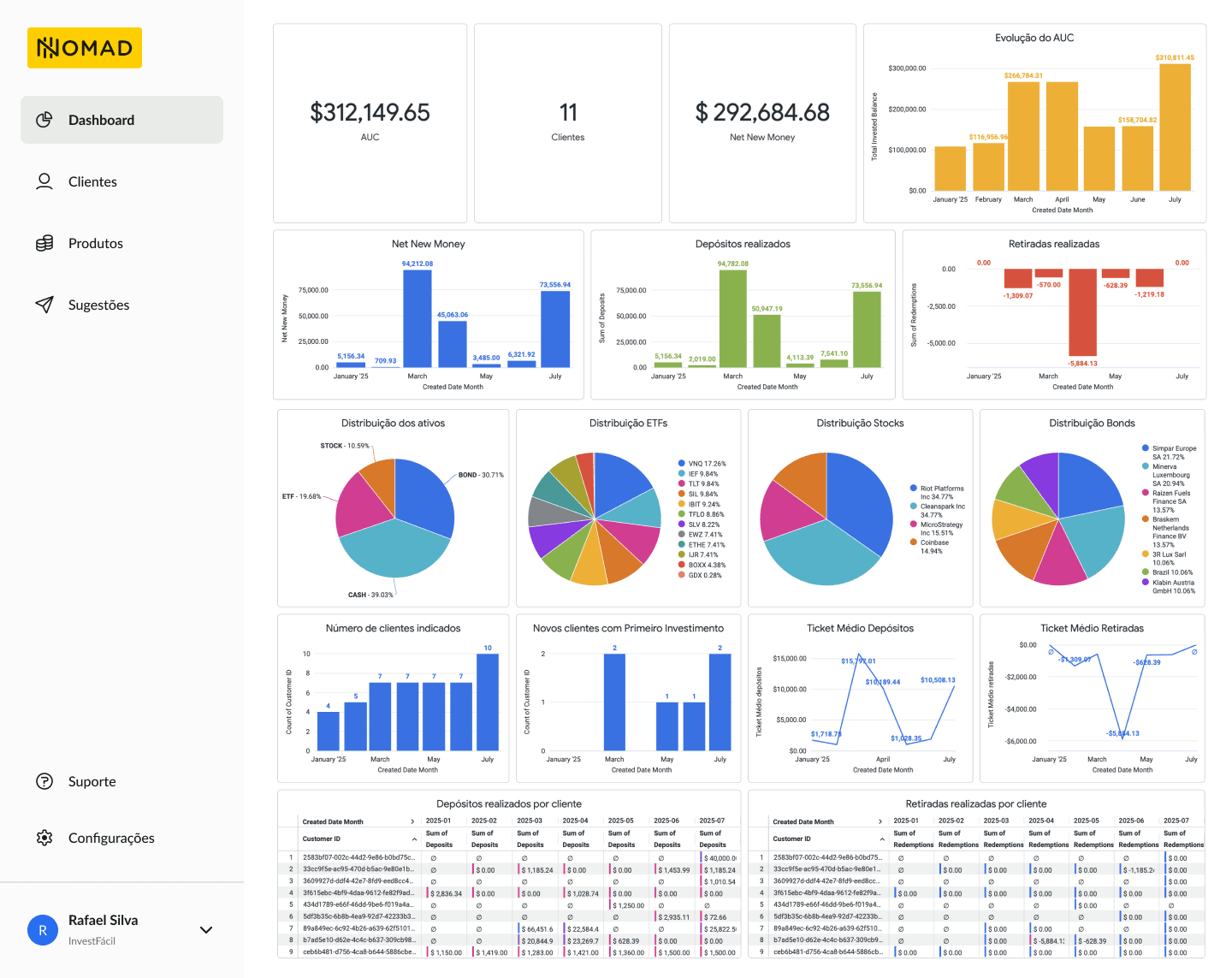
Task: Expand Created Date Month in Depósitos table
Action: [413, 821]
